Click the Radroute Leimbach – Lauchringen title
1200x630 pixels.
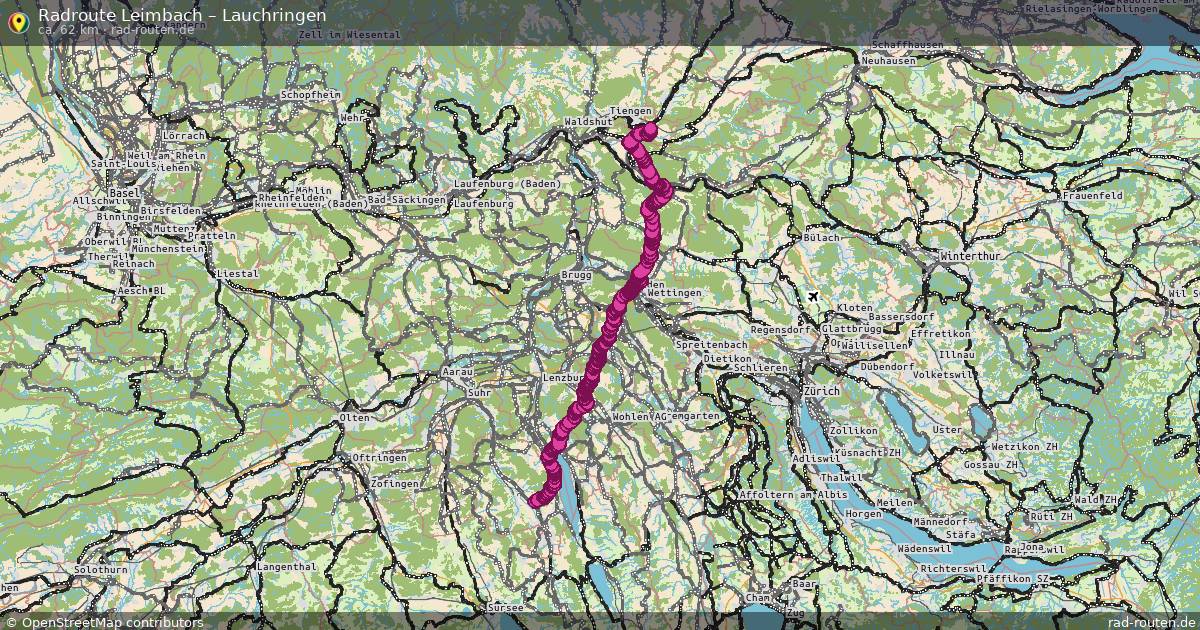(182, 15)
